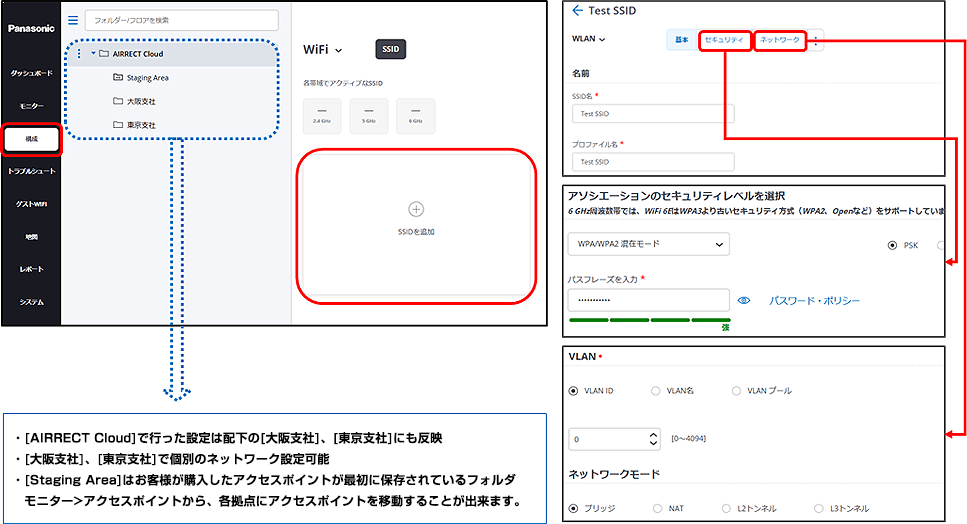Image resolution: width=967 pixels, height=524 pixels.
Task: Click the SSID button
Action: tap(390, 49)
